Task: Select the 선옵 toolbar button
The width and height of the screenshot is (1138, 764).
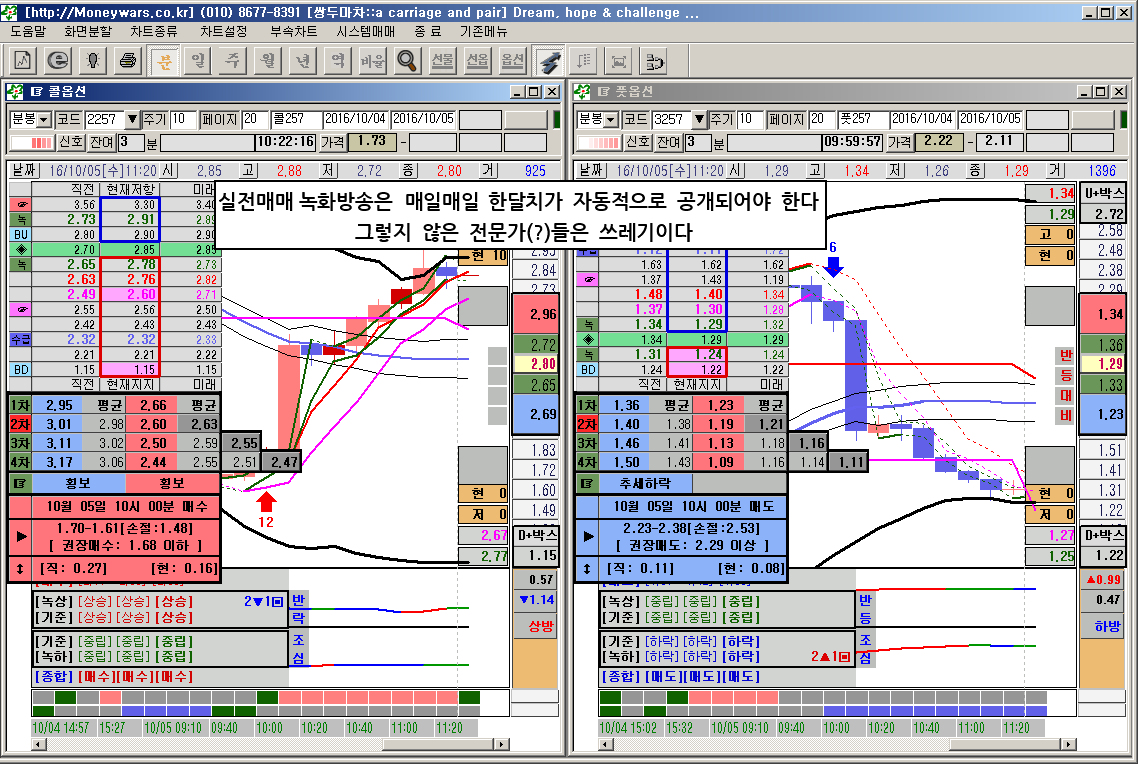Action: pyautogui.click(x=477, y=61)
